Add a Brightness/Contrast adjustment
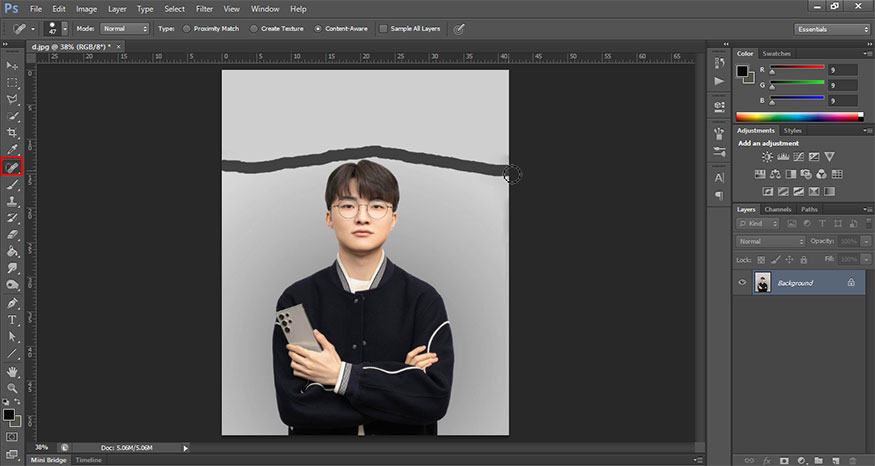The image size is (875, 466). pos(767,157)
